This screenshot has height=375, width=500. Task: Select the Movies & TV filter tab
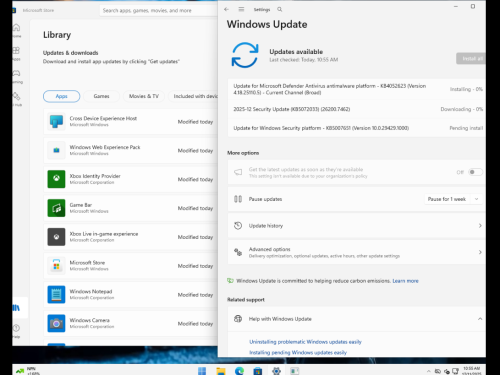pos(144,96)
